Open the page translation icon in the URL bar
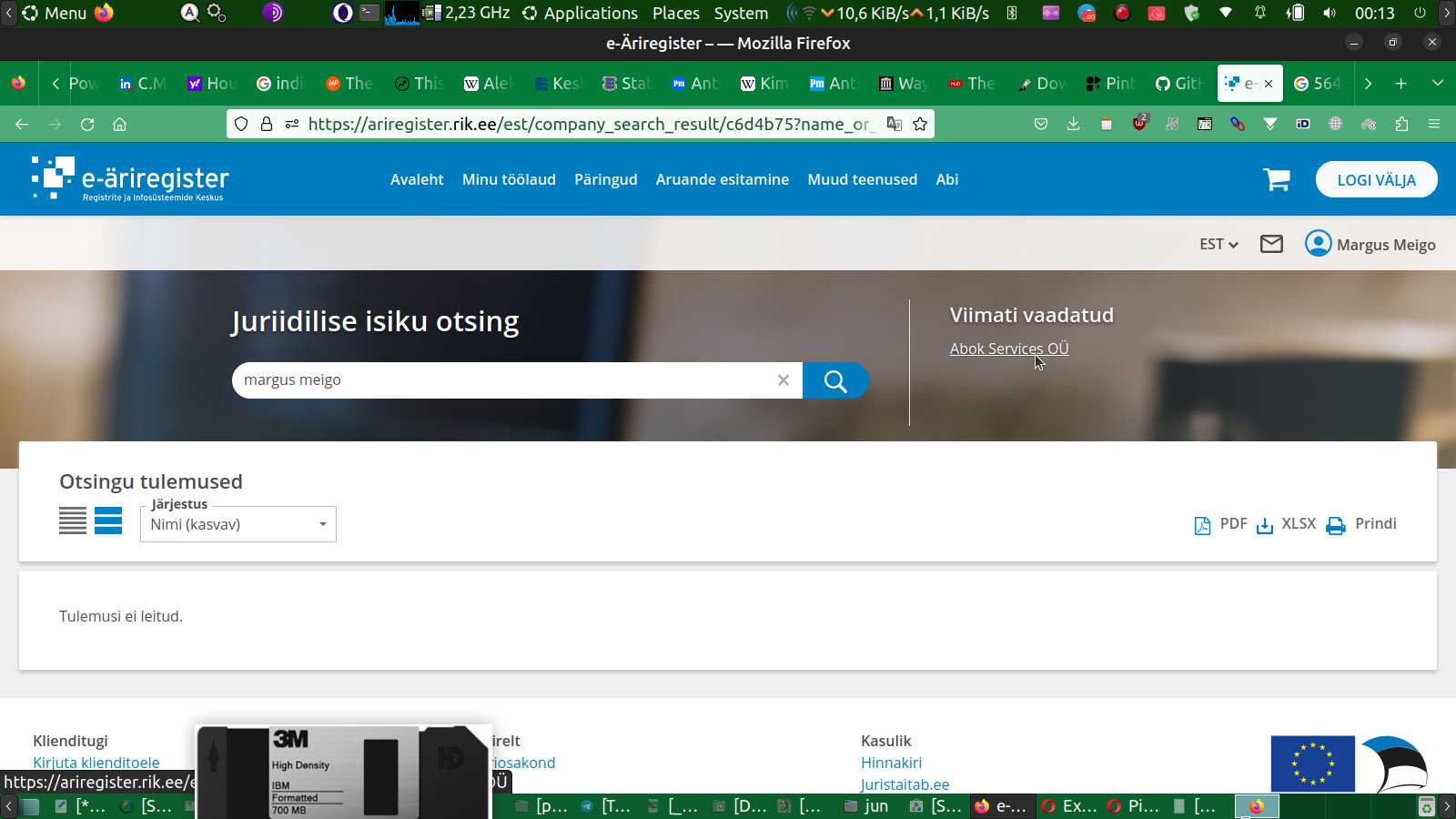1456x819 pixels. (895, 124)
